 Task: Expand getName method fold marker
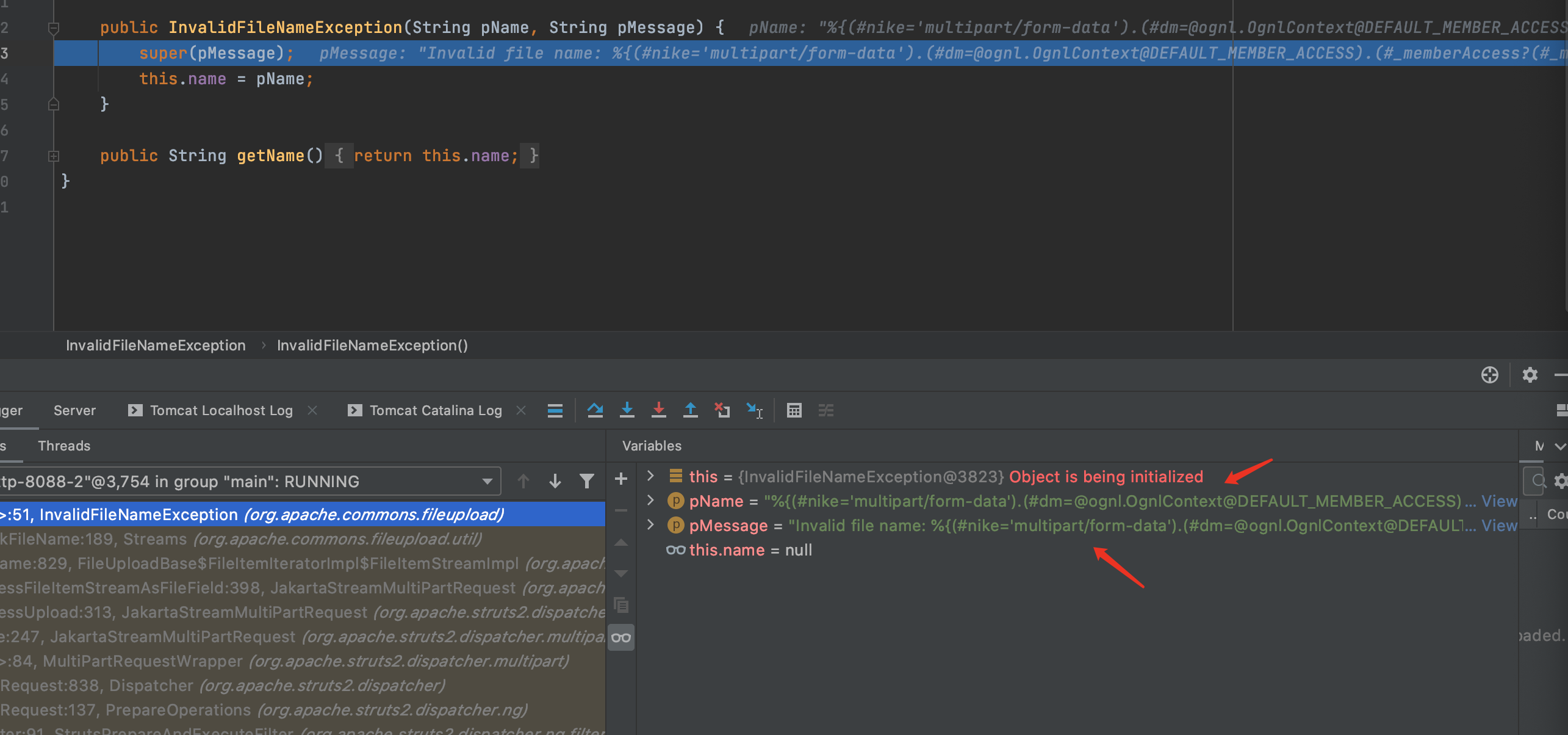(54, 156)
